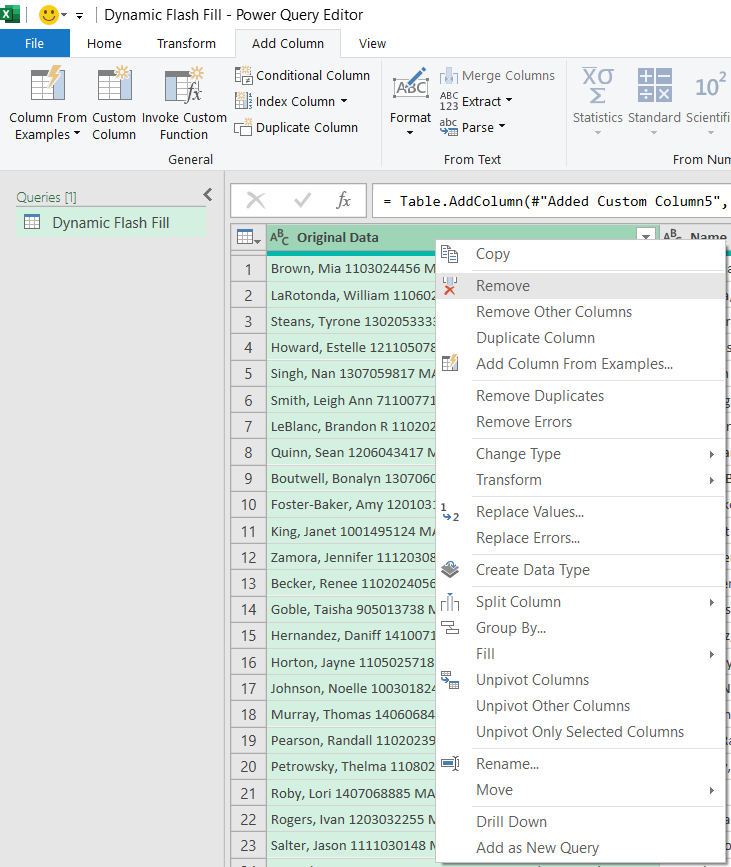Screen dimensions: 731x867
Task: Open Dynamic Flash Fill query
Action: point(111,223)
